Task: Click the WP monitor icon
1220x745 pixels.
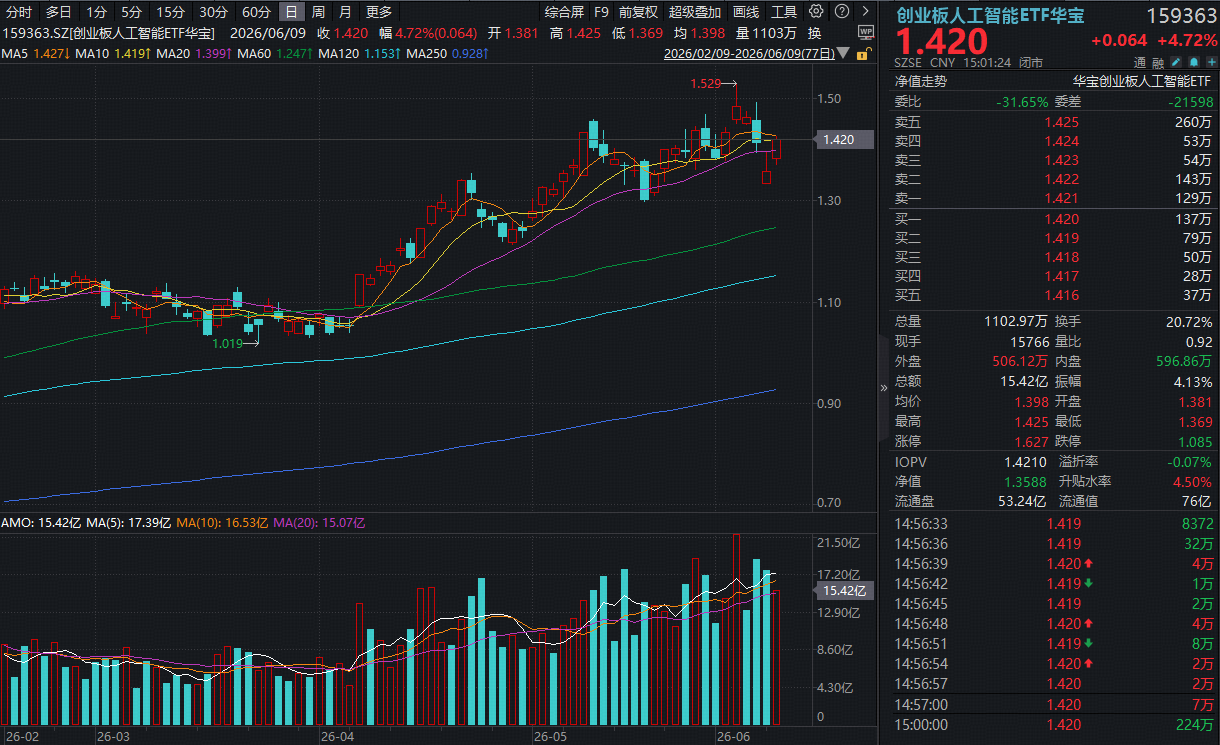Action: (865, 32)
